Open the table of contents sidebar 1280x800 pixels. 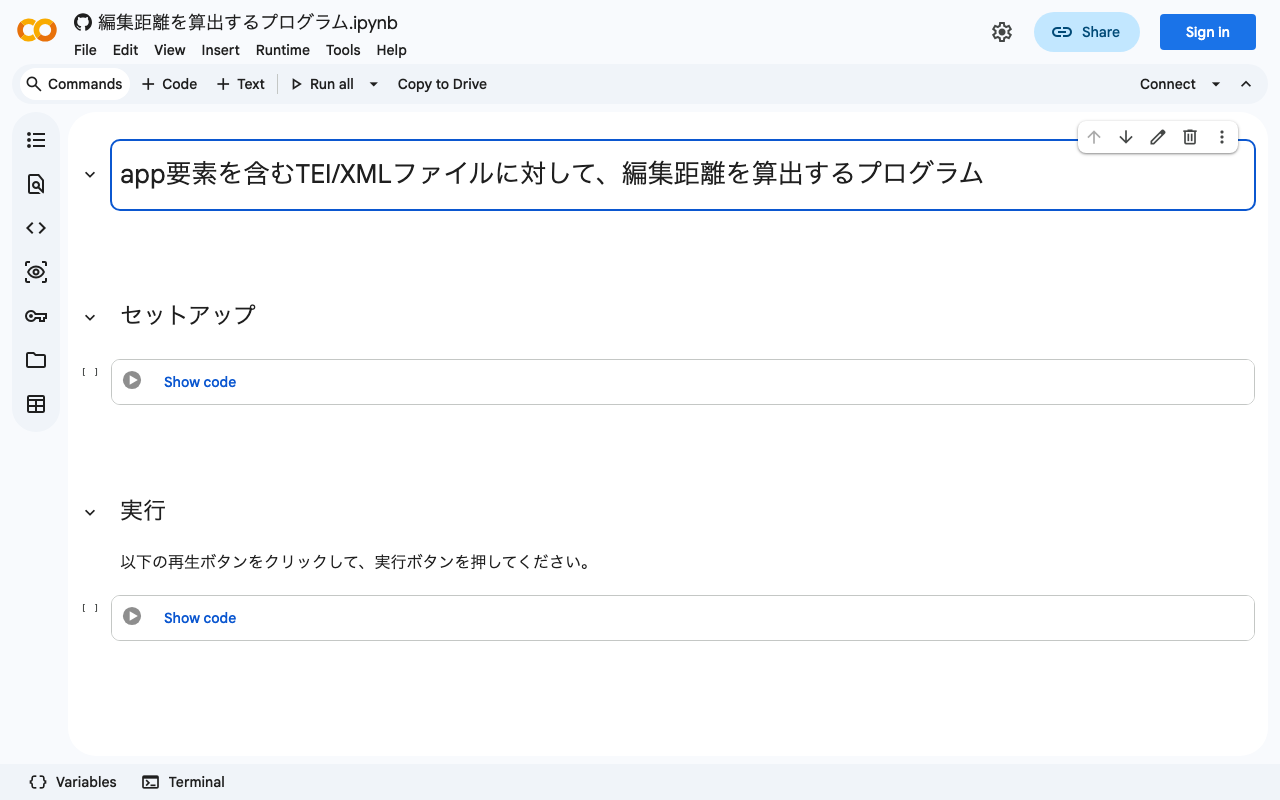click(x=36, y=140)
